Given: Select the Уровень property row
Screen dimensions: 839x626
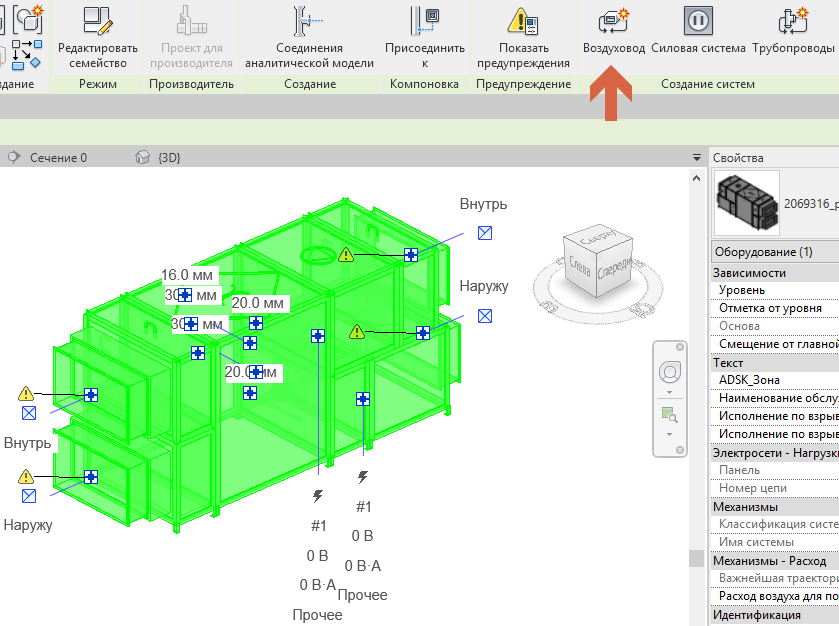Looking at the screenshot, I should click(775, 290).
